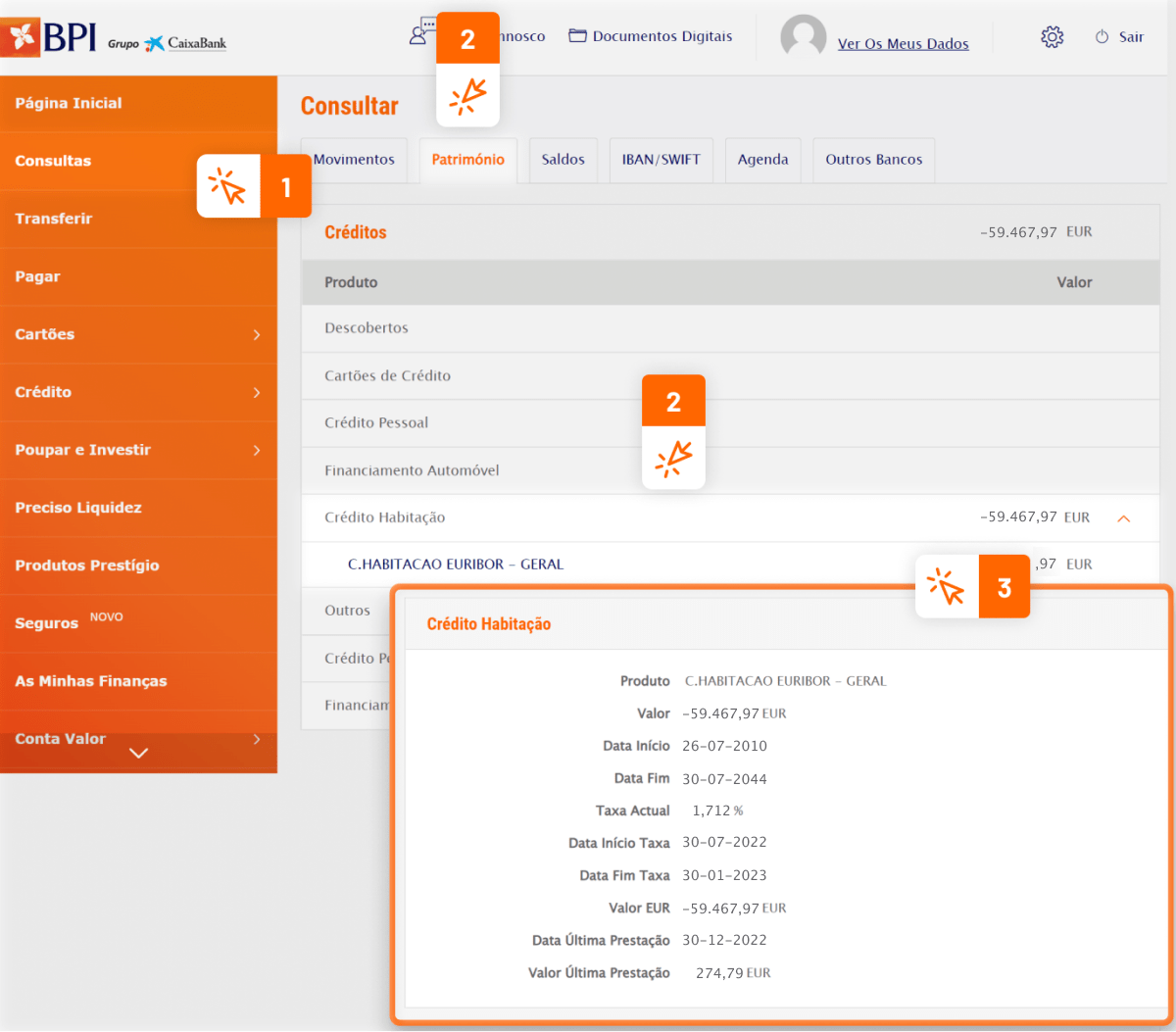Switch to the Saldos tab
Viewport: 1176px width, 1032px height.
pos(563,160)
